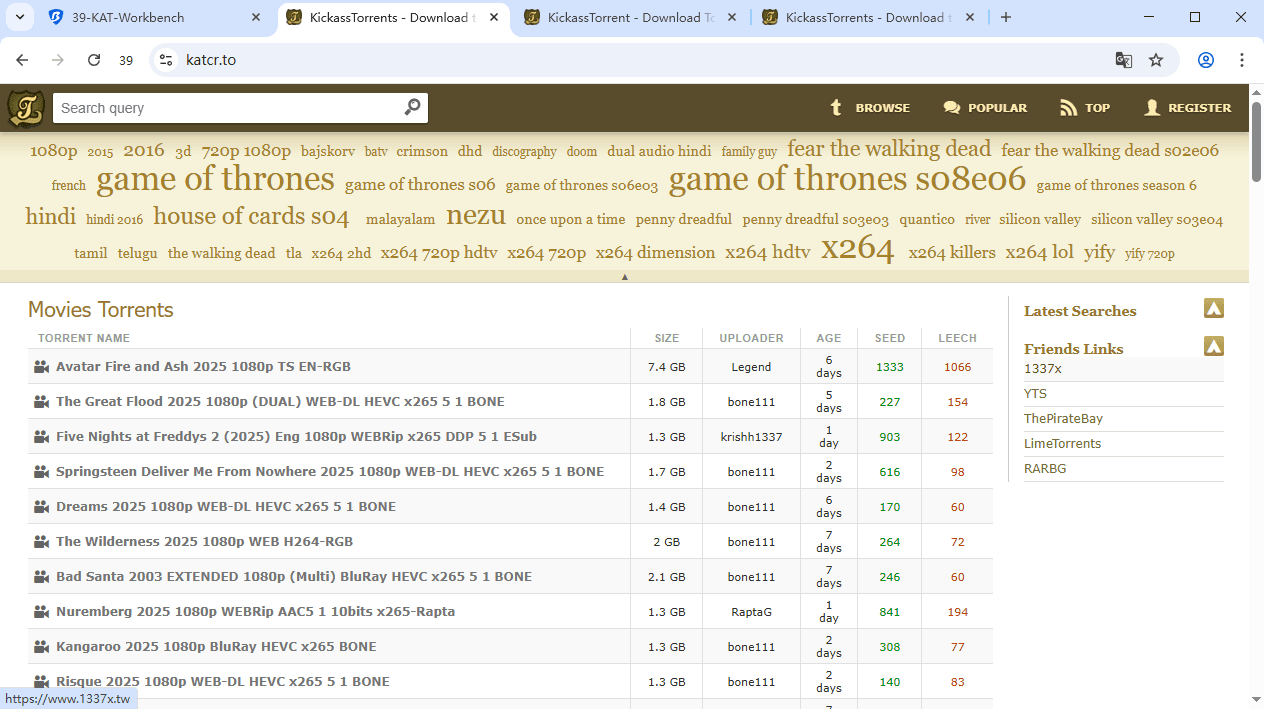Viewport: 1264px width, 709px height.
Task: Click the large 'x264' tag
Action: point(857,248)
